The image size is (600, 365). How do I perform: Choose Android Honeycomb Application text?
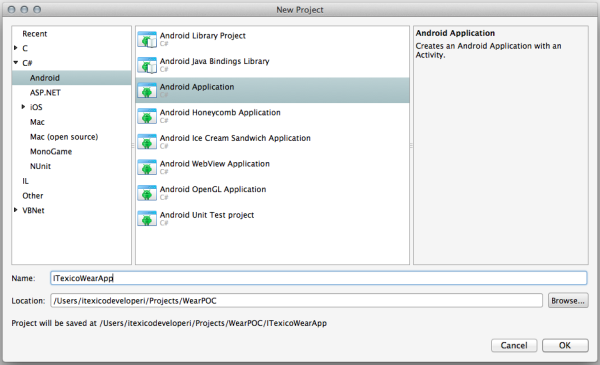tap(220, 112)
